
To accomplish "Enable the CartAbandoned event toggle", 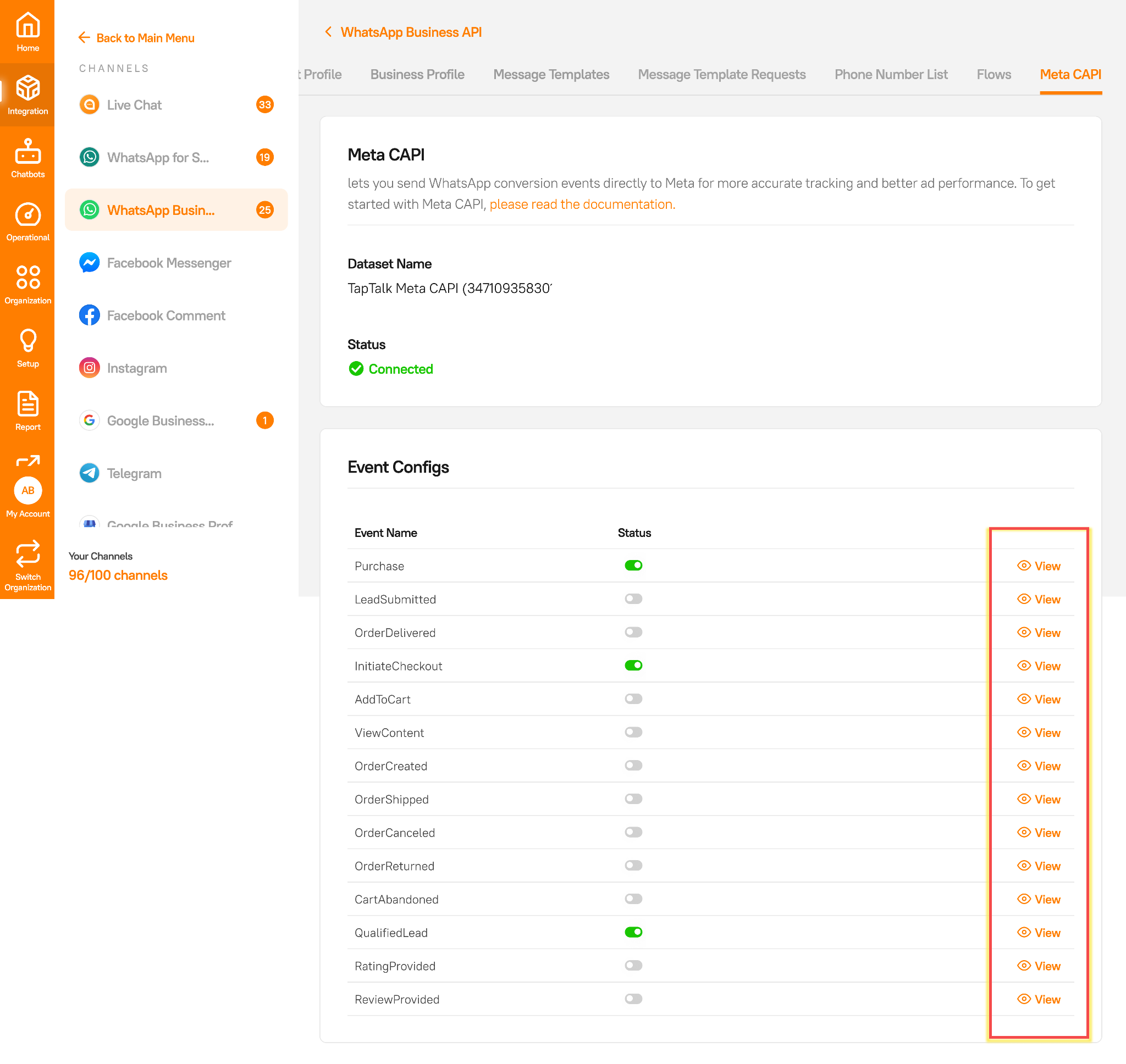I will click(x=633, y=899).
